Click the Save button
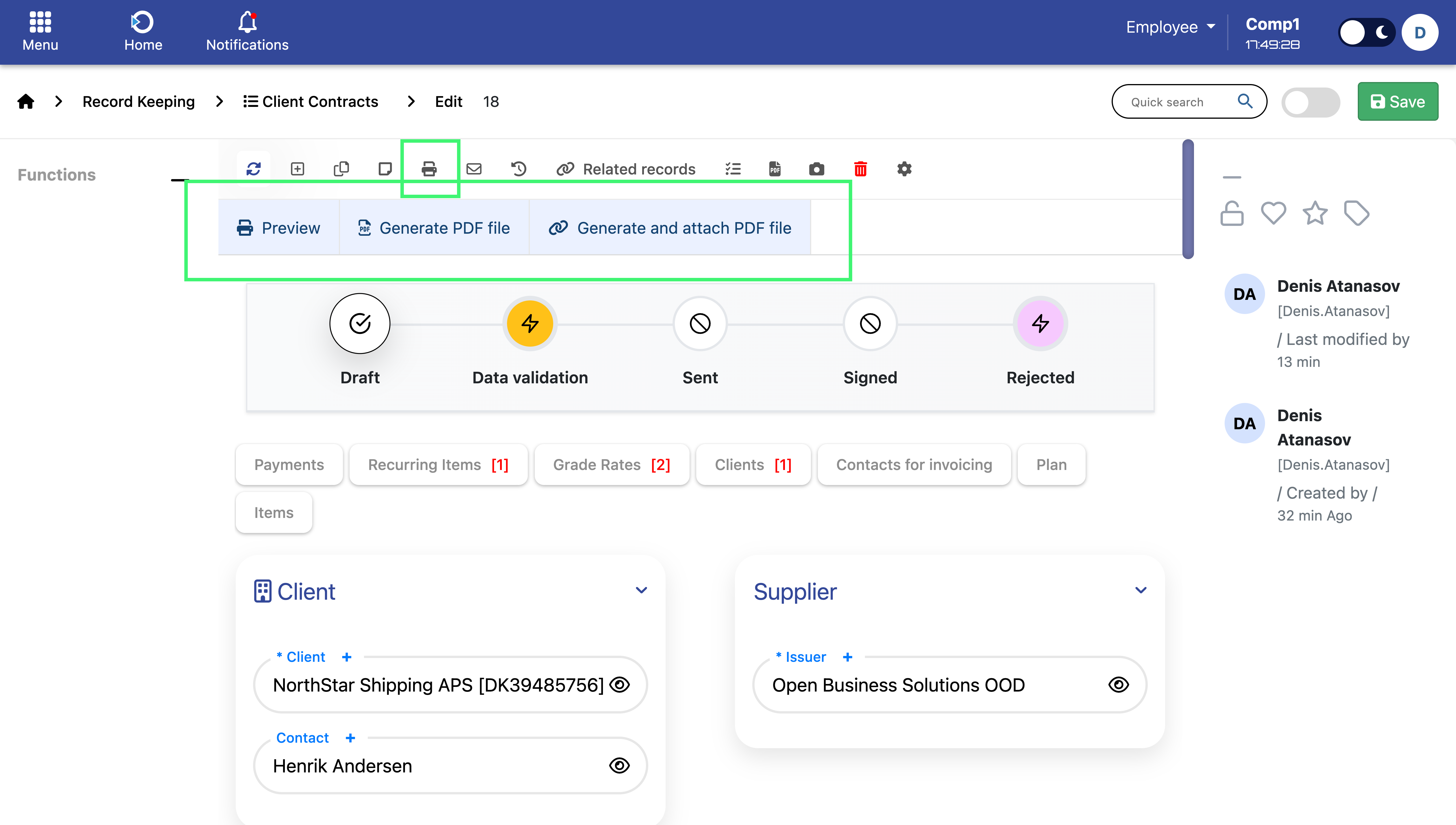The image size is (1456, 825). (x=1397, y=101)
